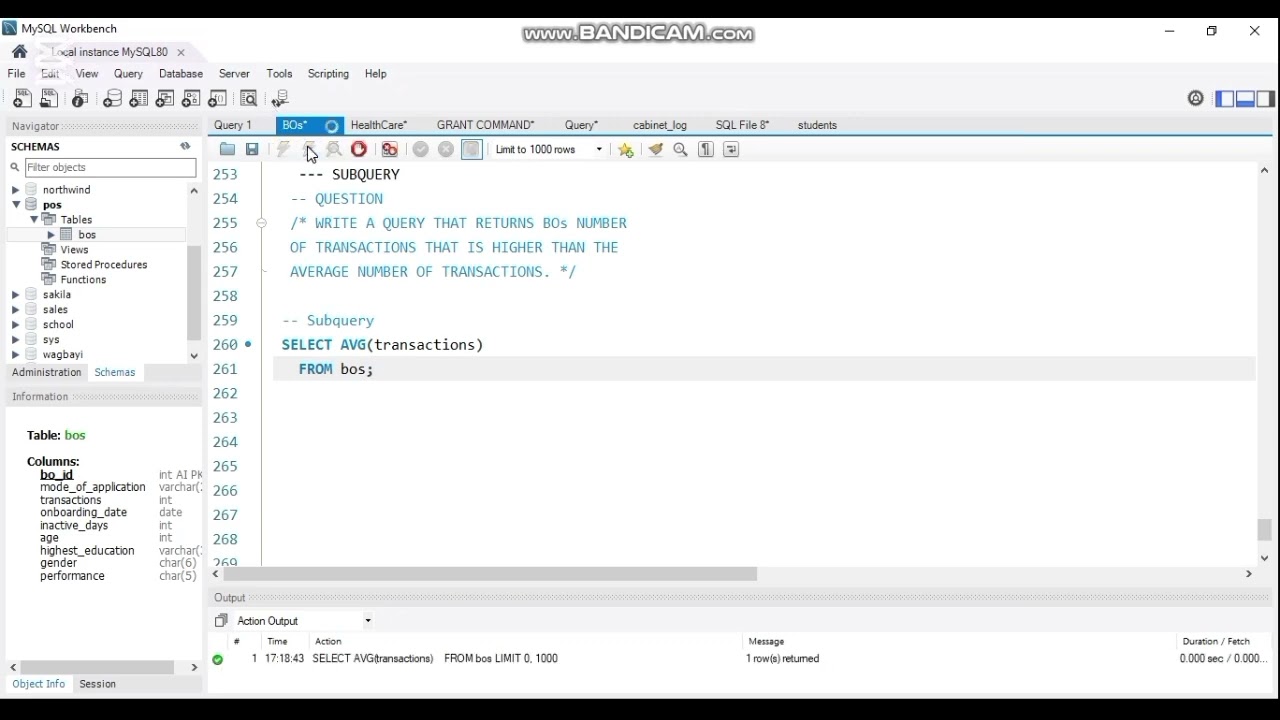This screenshot has width=1280, height=720.
Task: Create a new view icon
Action: tap(165, 98)
